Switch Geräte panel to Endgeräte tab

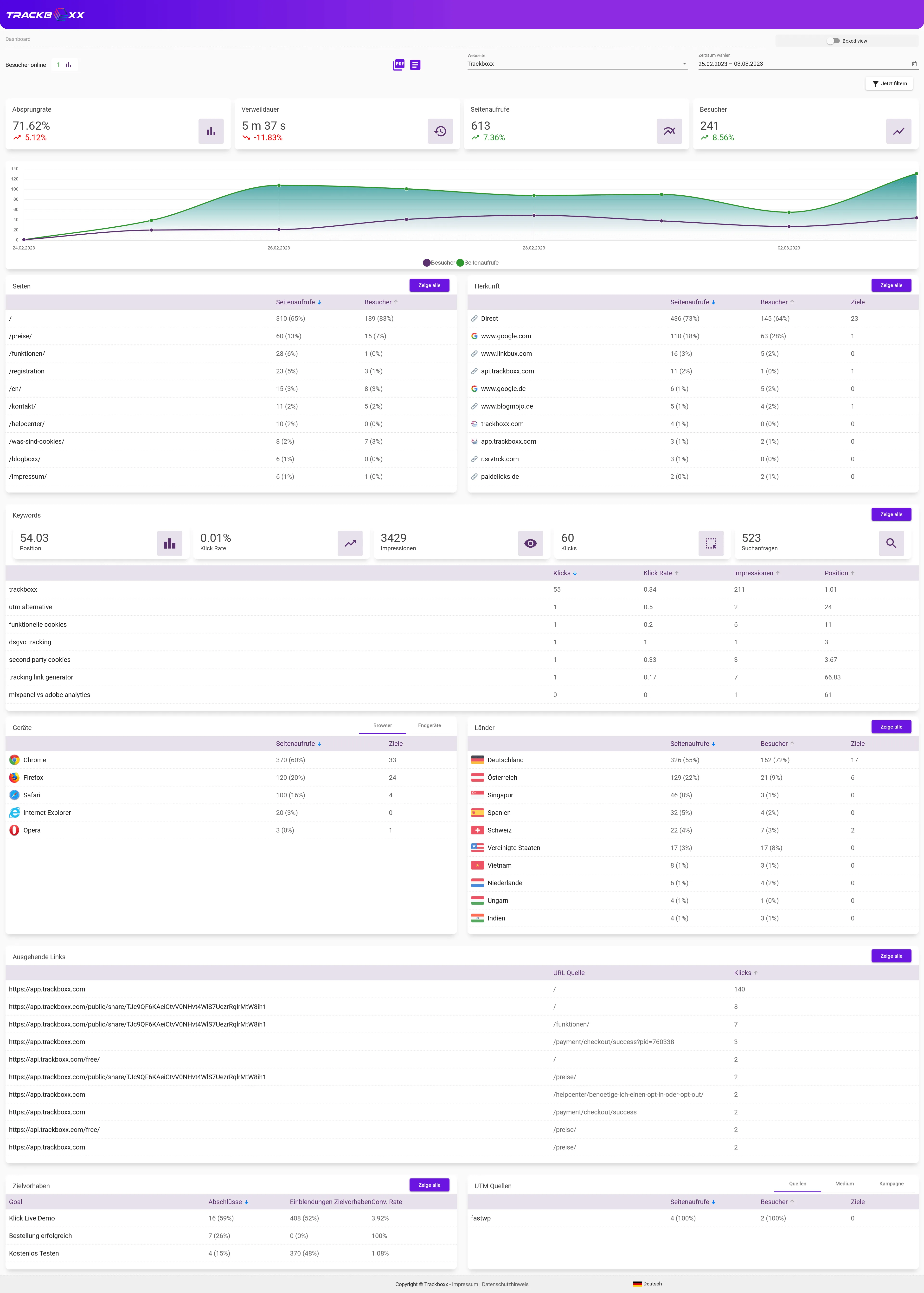coord(430,726)
